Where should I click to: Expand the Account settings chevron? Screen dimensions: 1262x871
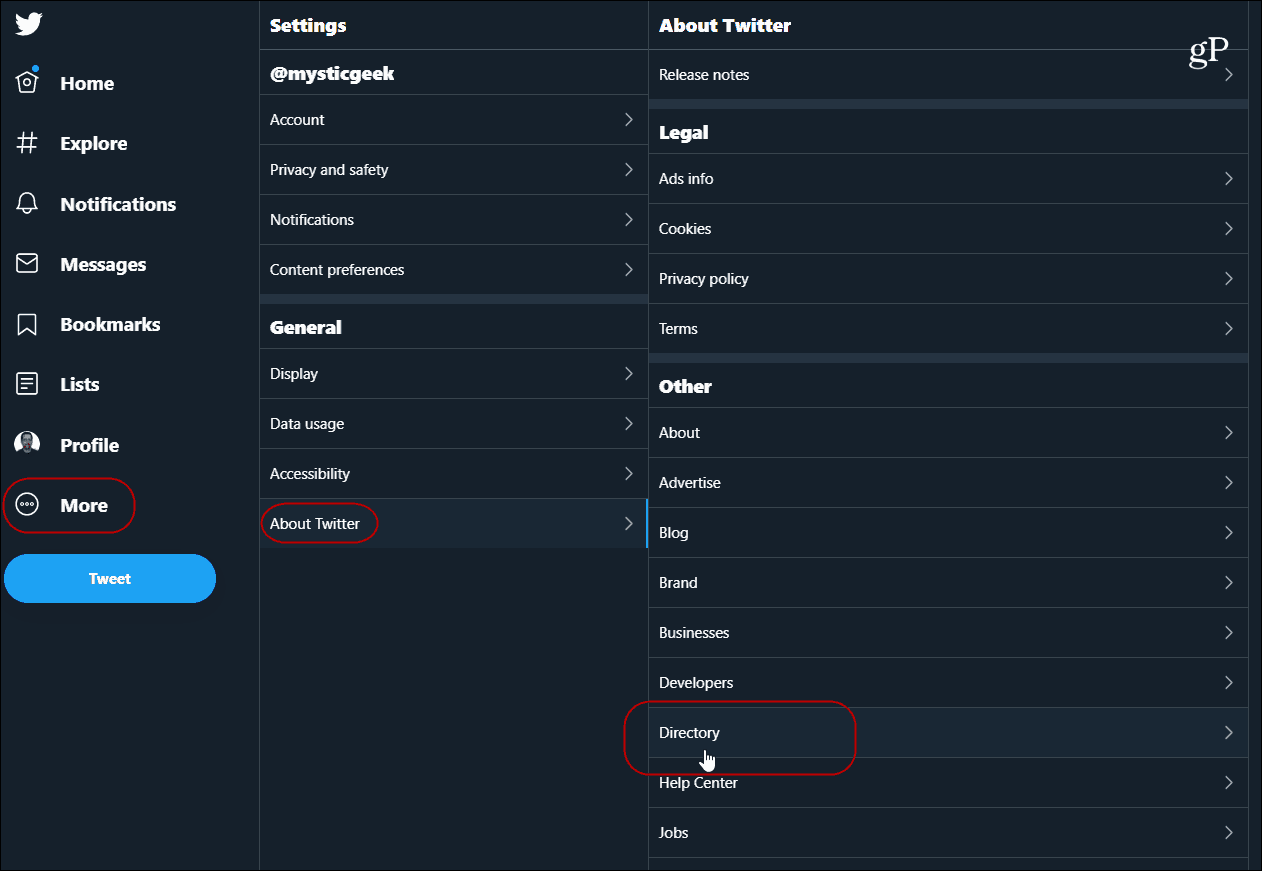[628, 119]
